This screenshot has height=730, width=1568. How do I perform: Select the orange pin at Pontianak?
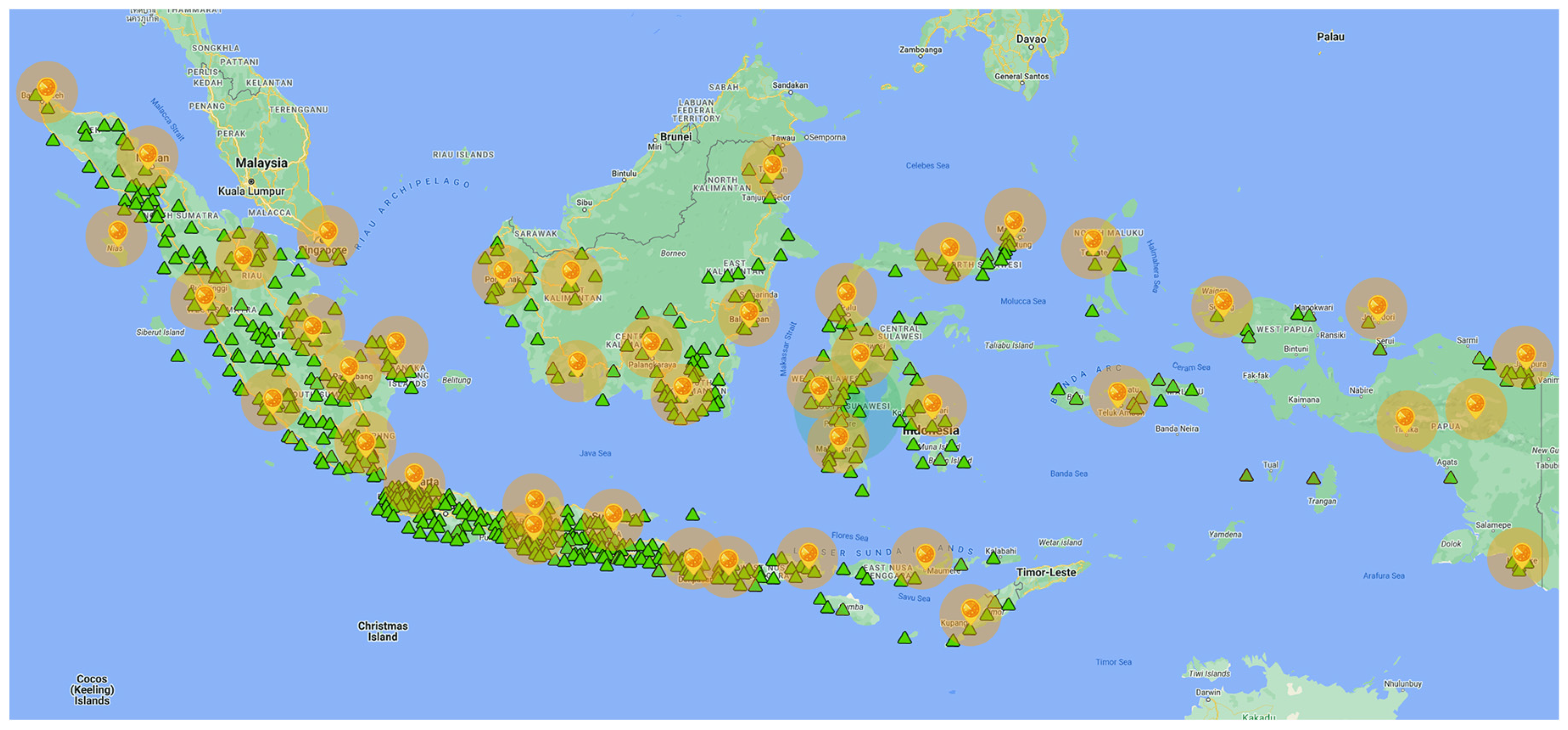click(x=503, y=270)
